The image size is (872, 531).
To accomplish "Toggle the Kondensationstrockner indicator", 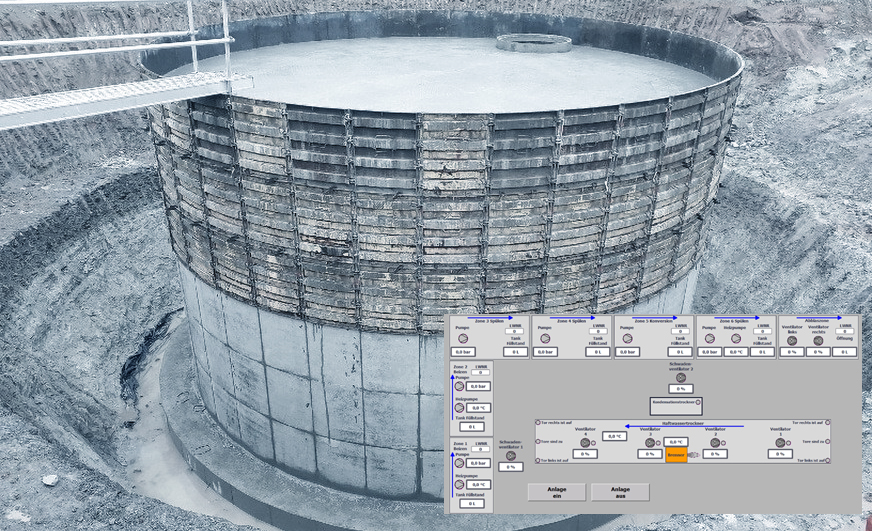I will [x=699, y=402].
